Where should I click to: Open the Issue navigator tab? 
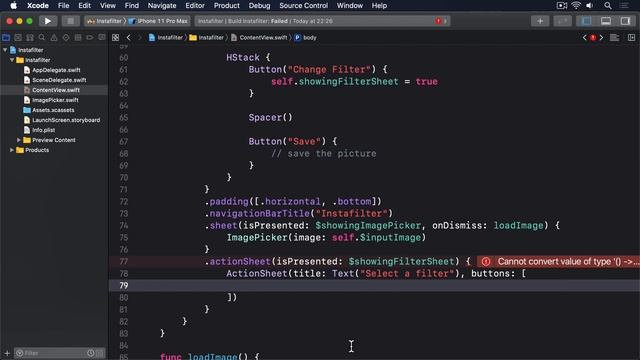point(54,38)
